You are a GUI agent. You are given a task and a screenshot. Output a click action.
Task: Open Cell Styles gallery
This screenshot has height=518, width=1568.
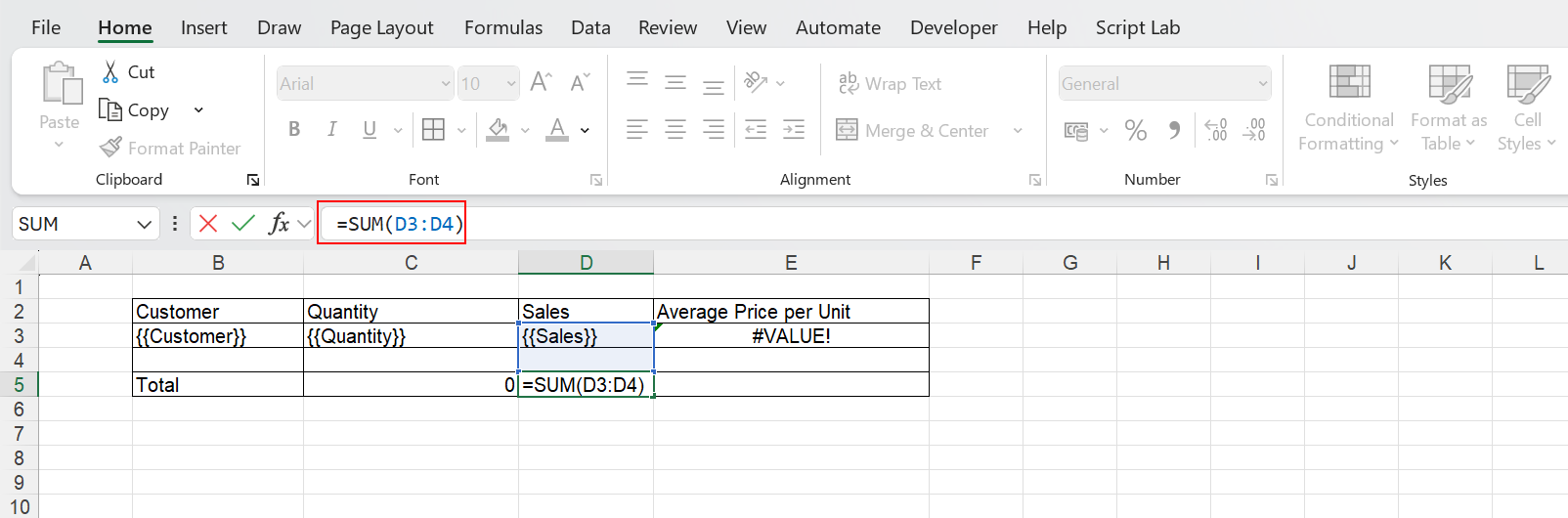point(1527,108)
